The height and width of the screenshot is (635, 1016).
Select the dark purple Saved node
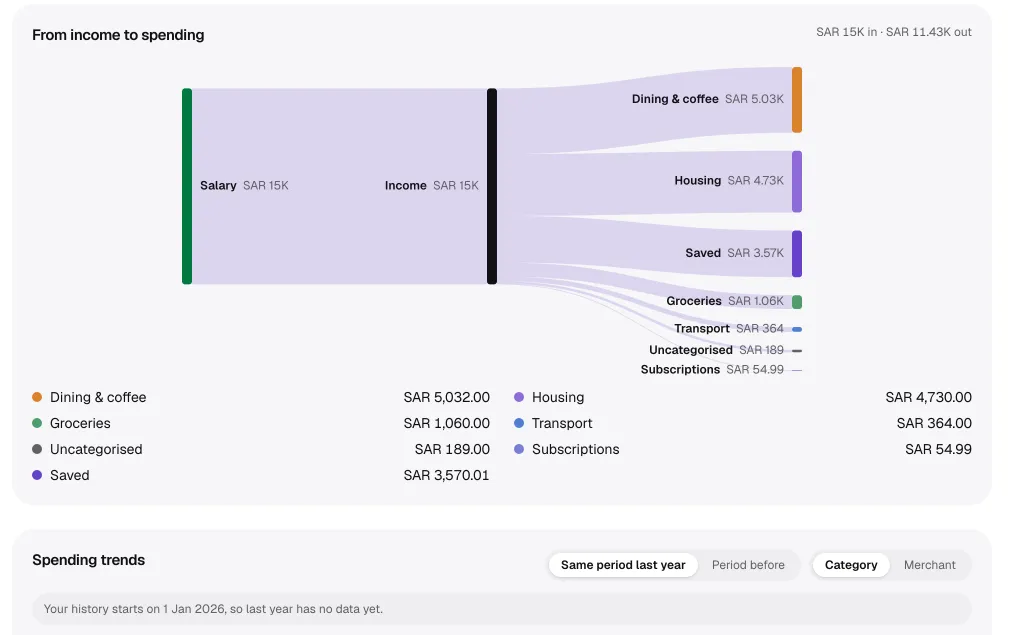(797, 253)
